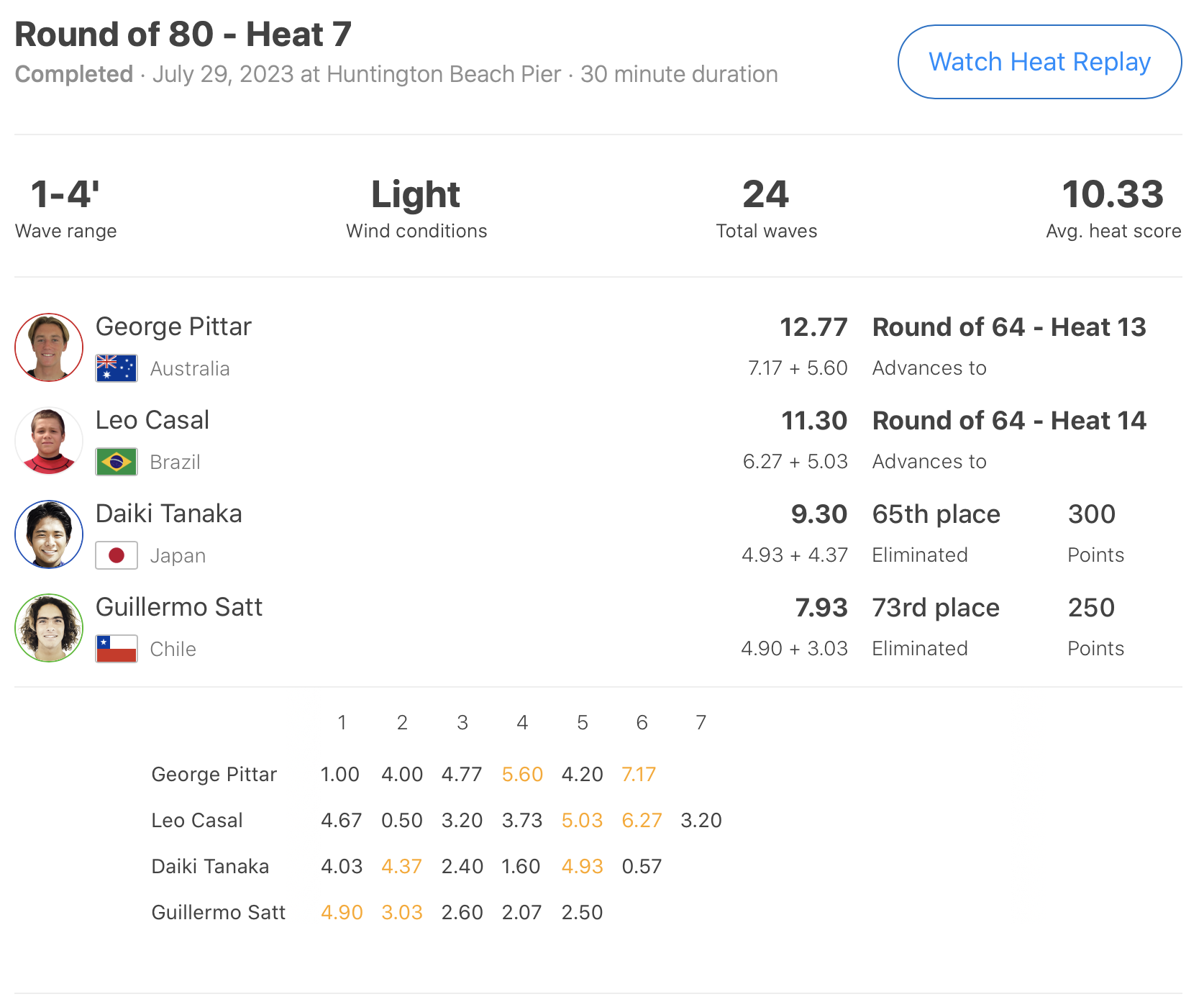Select the Daiki Tanaka name heading
This screenshot has width=1204, height=1007.
pos(169,514)
